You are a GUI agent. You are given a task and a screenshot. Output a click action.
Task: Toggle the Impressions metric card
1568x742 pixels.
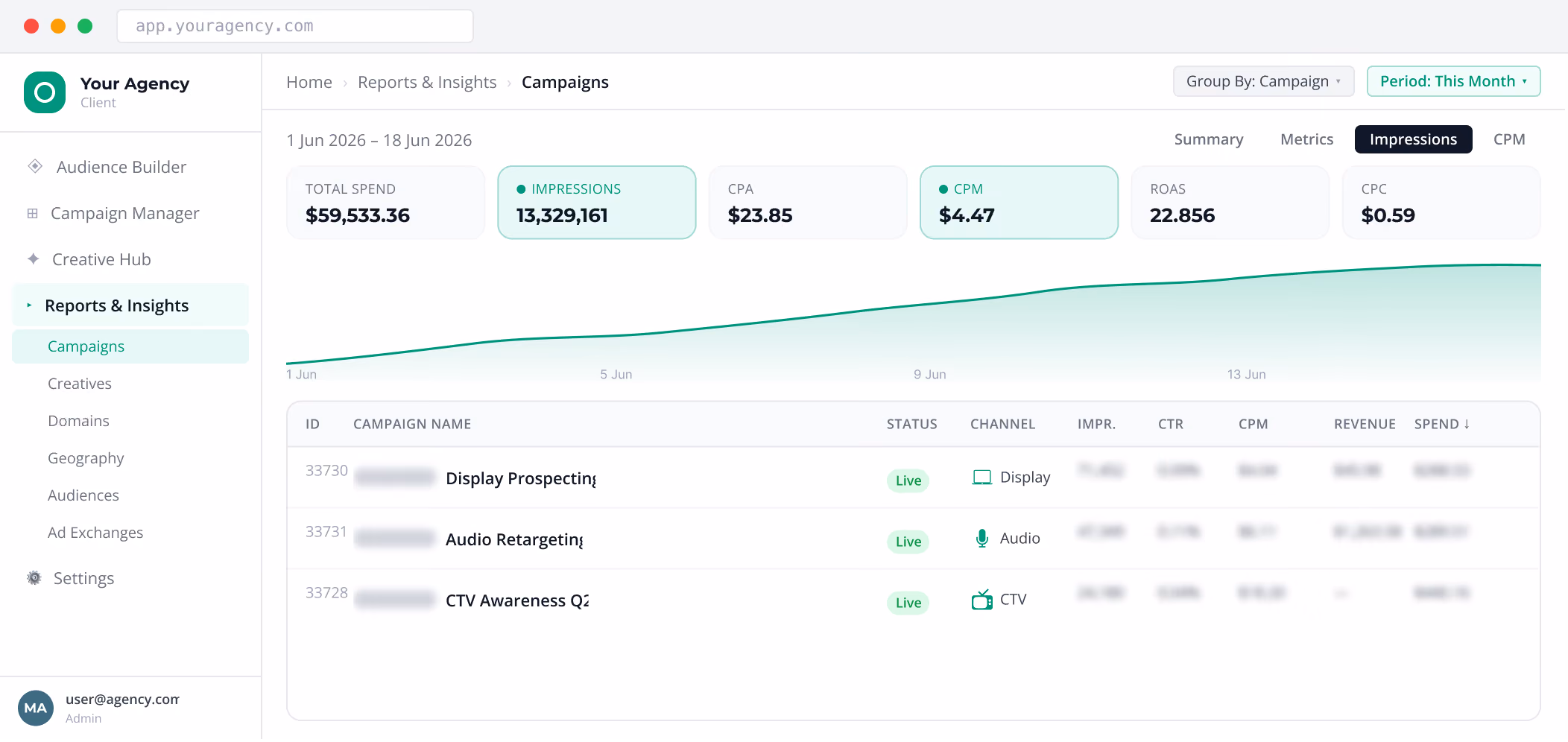(597, 203)
